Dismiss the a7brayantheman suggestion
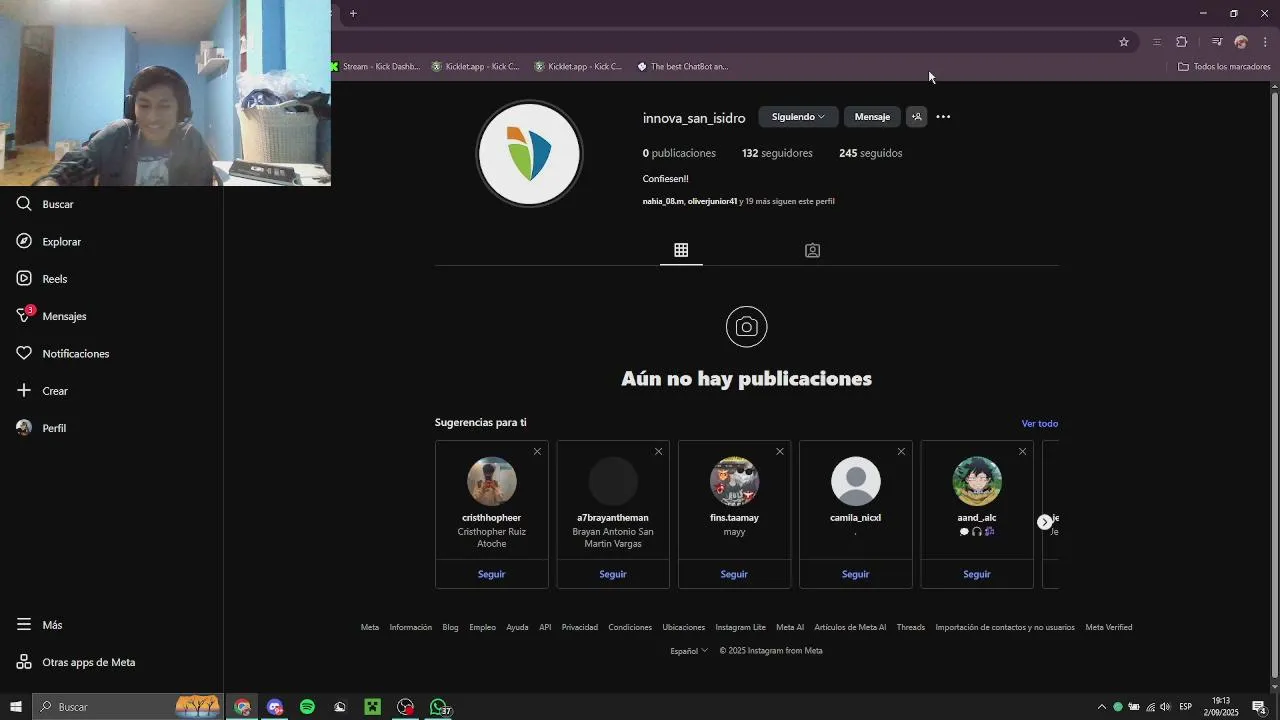The height and width of the screenshot is (720, 1280). point(658,452)
